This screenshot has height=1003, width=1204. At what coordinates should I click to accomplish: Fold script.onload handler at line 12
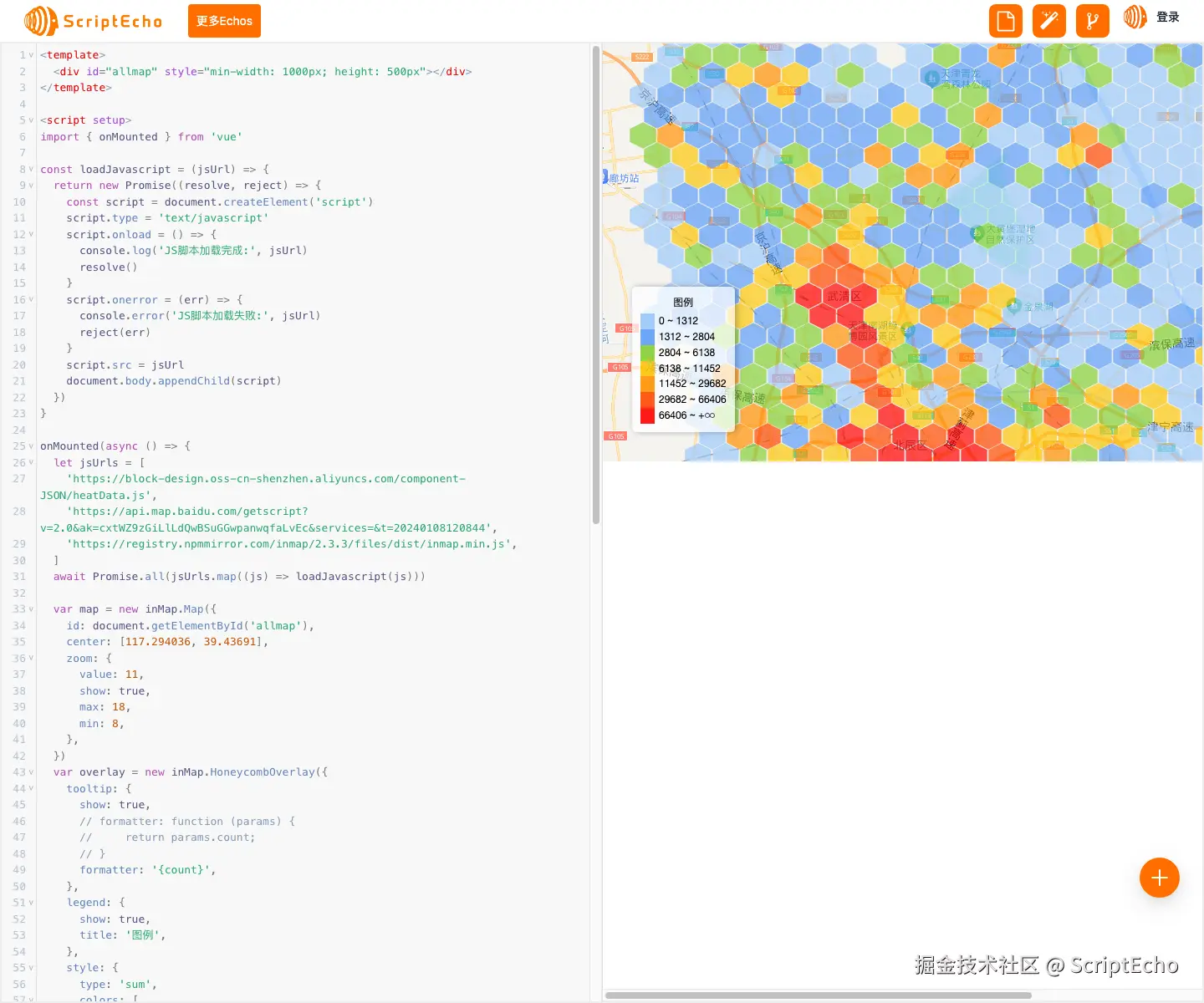(32, 235)
